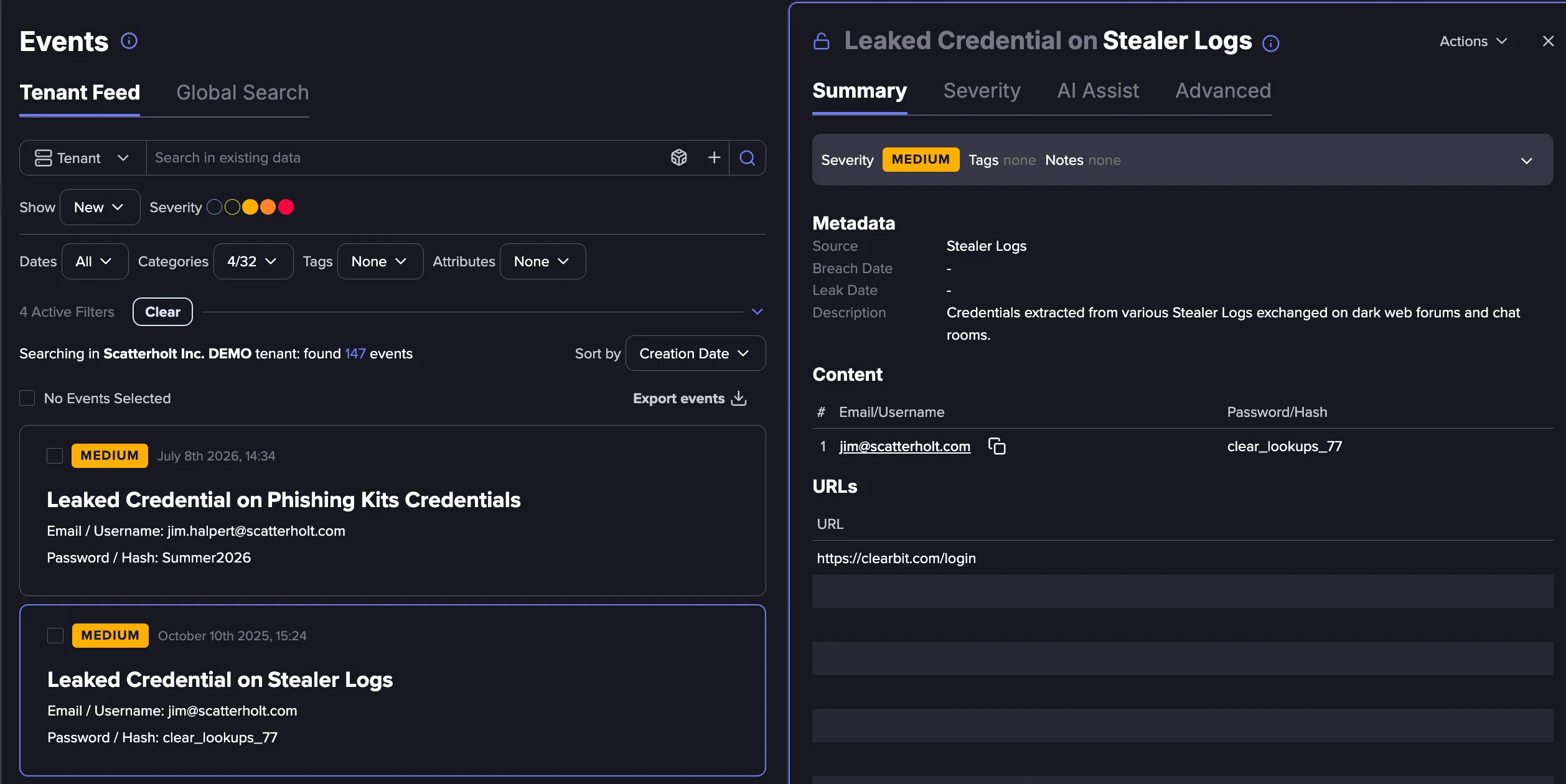Click the Search in existing data field
This screenshot has width=1566, height=784.
[x=408, y=158]
